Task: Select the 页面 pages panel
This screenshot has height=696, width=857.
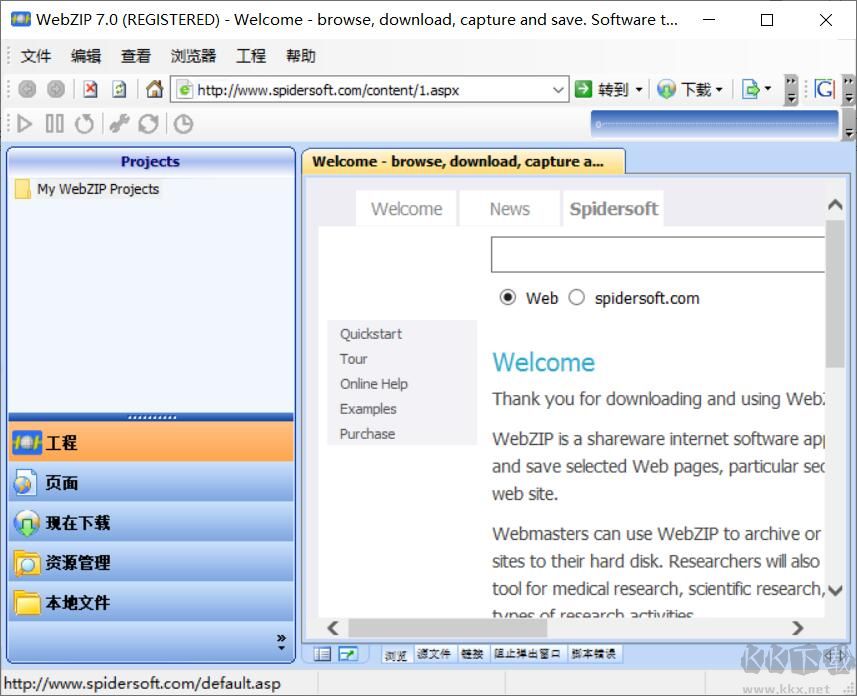Action: point(151,482)
